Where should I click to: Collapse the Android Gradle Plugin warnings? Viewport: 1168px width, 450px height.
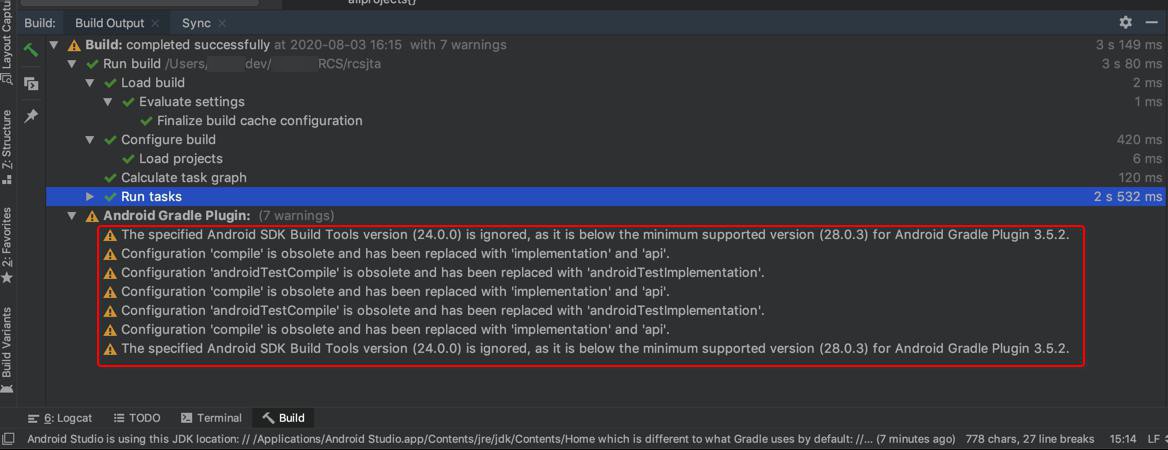[x=72, y=216]
